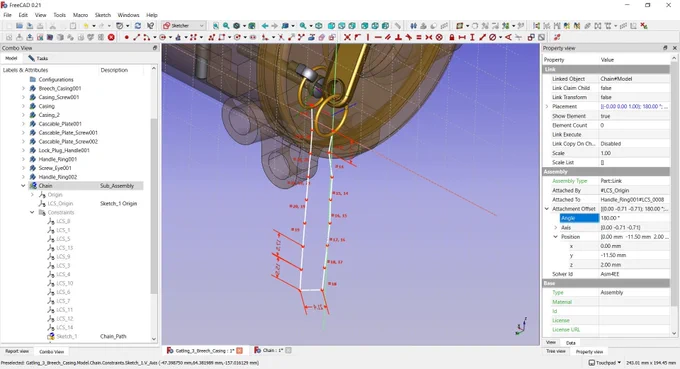This screenshot has width=680, height=369.
Task: Collapse the Chain tree node
Action: pyautogui.click(x=23, y=186)
